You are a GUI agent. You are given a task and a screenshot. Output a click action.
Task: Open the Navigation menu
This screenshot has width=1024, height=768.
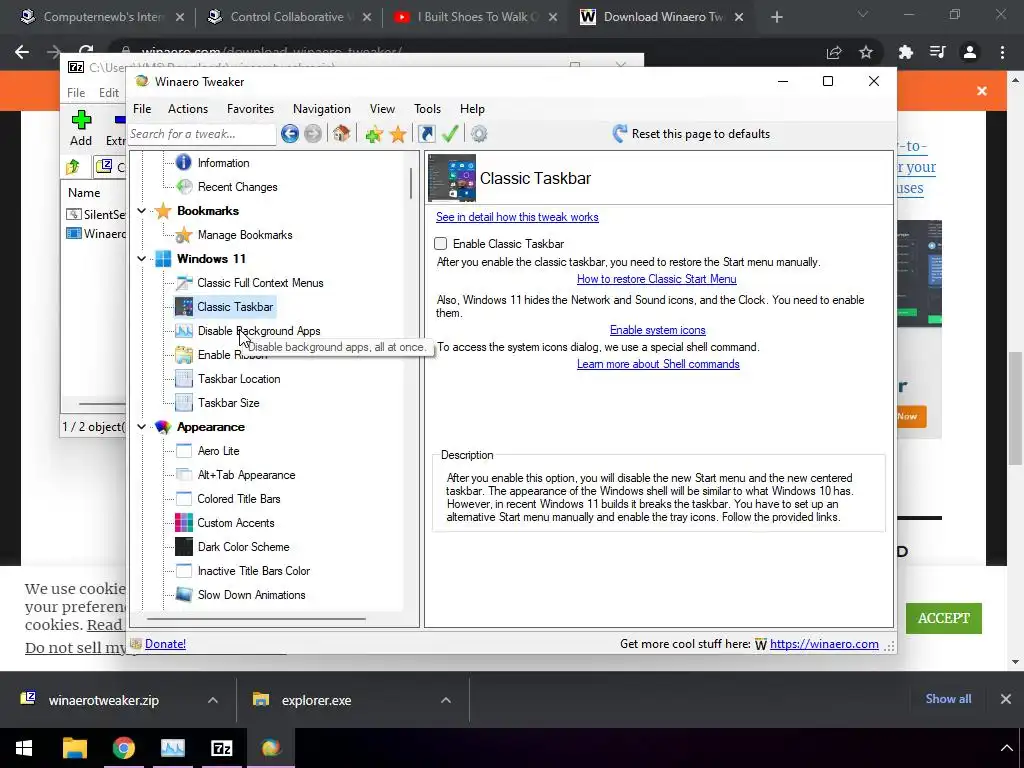click(321, 109)
